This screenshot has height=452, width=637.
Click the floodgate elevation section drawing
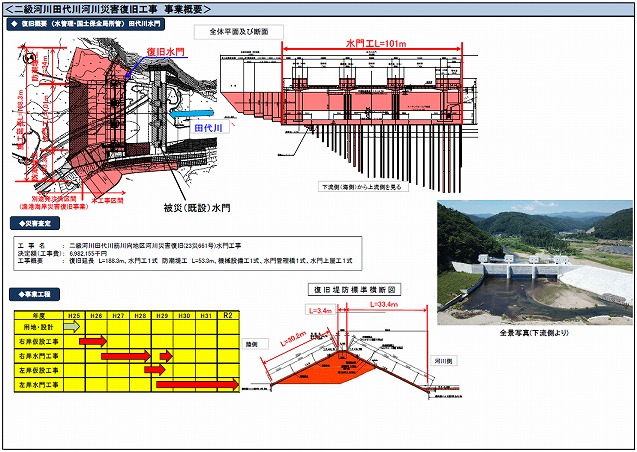pyautogui.click(x=349, y=120)
